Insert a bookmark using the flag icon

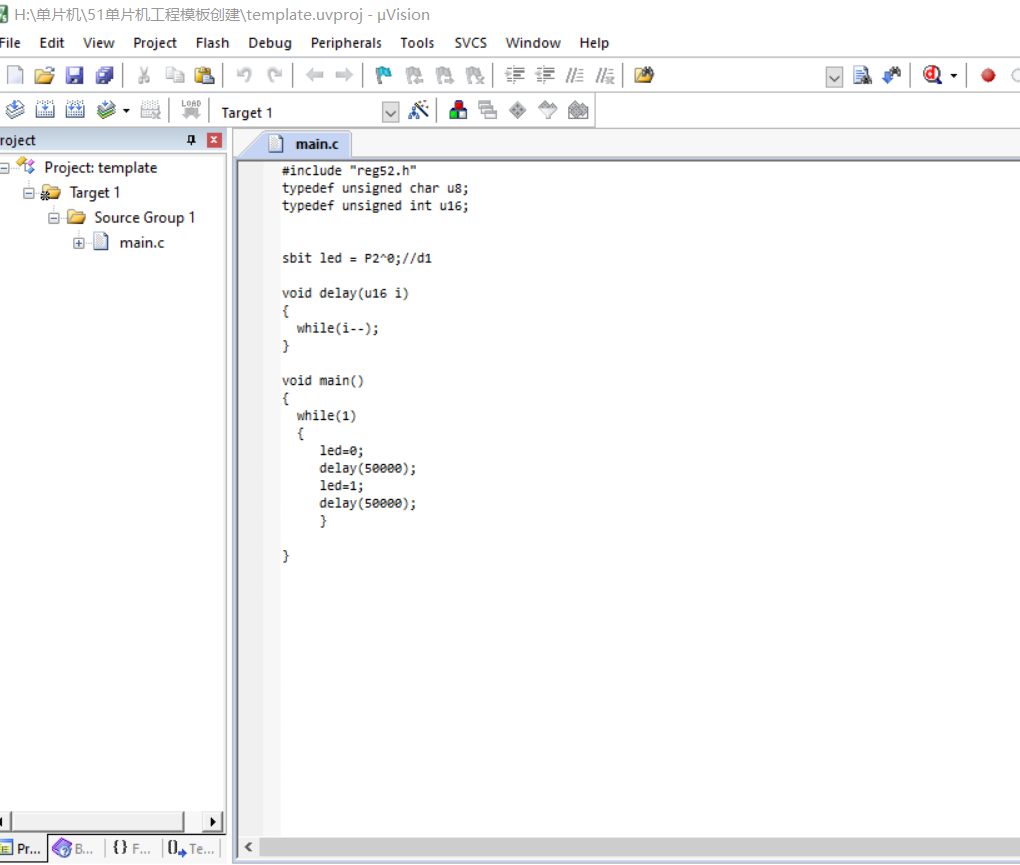pos(383,75)
